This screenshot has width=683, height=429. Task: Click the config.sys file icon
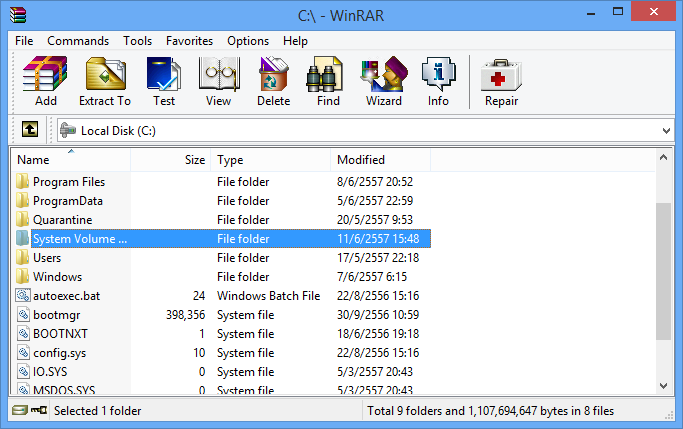(x=23, y=352)
